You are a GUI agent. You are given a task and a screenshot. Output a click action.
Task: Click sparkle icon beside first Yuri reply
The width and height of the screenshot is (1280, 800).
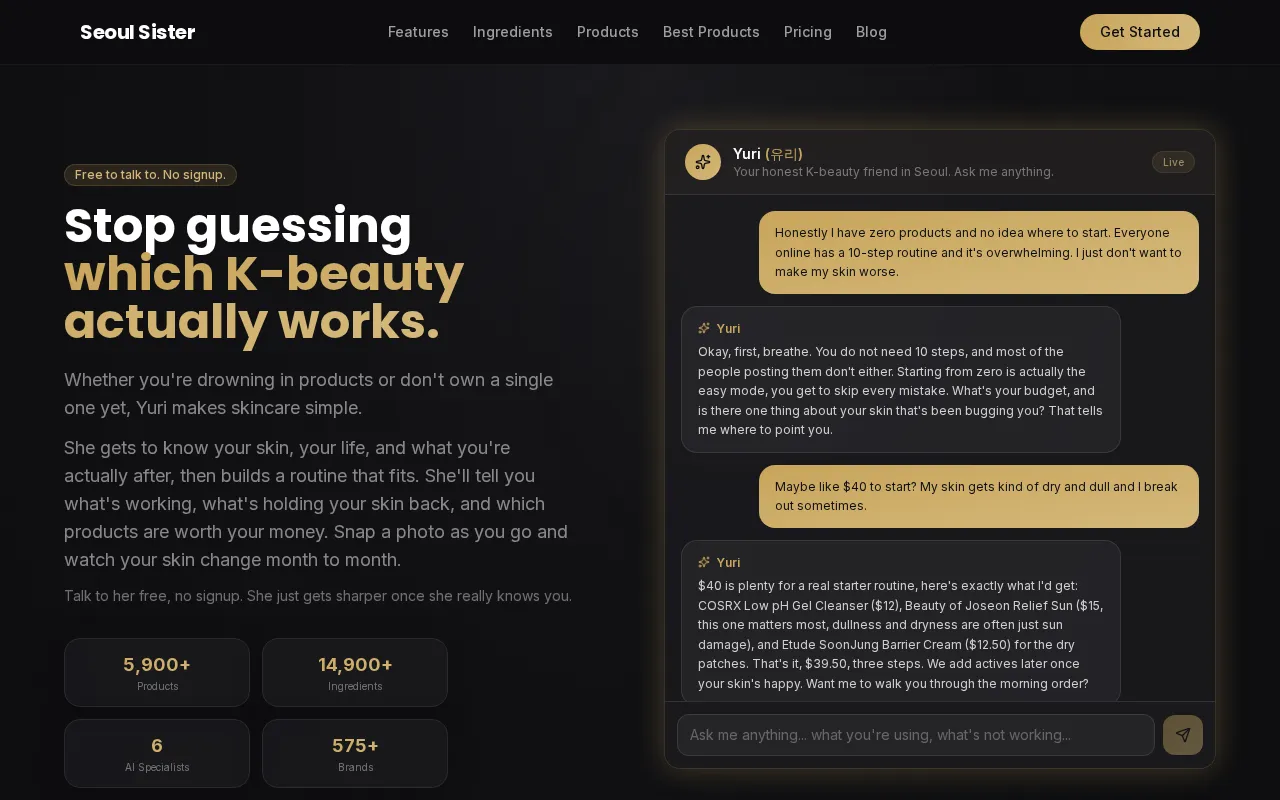point(704,328)
